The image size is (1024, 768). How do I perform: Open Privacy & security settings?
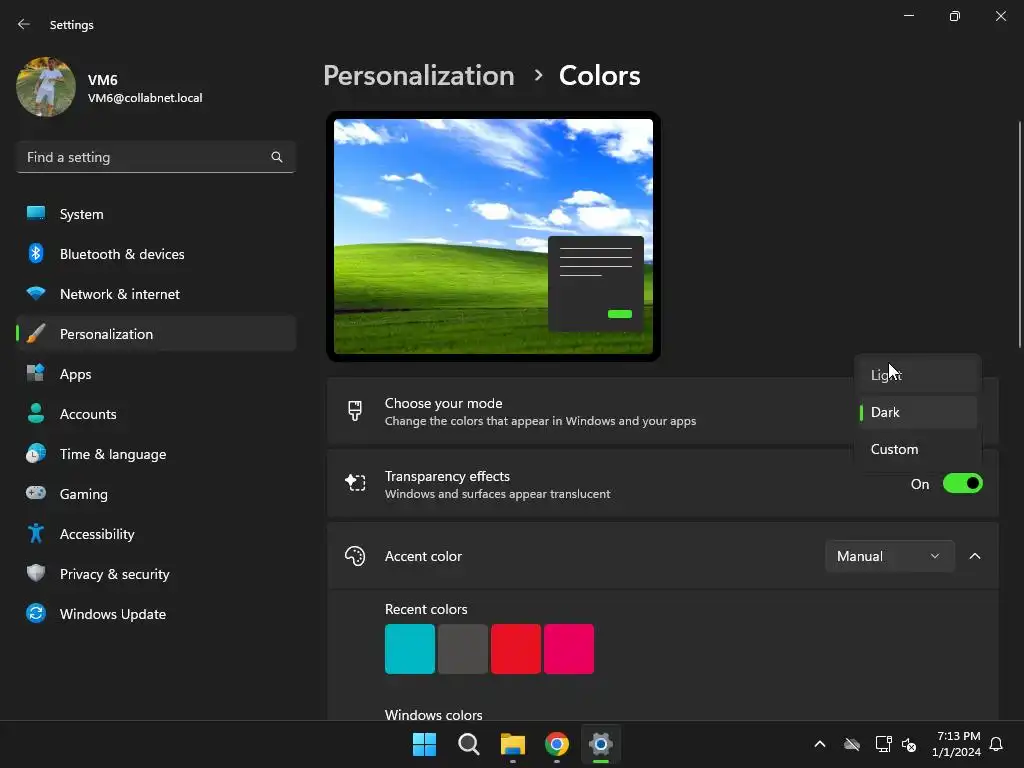156,573
